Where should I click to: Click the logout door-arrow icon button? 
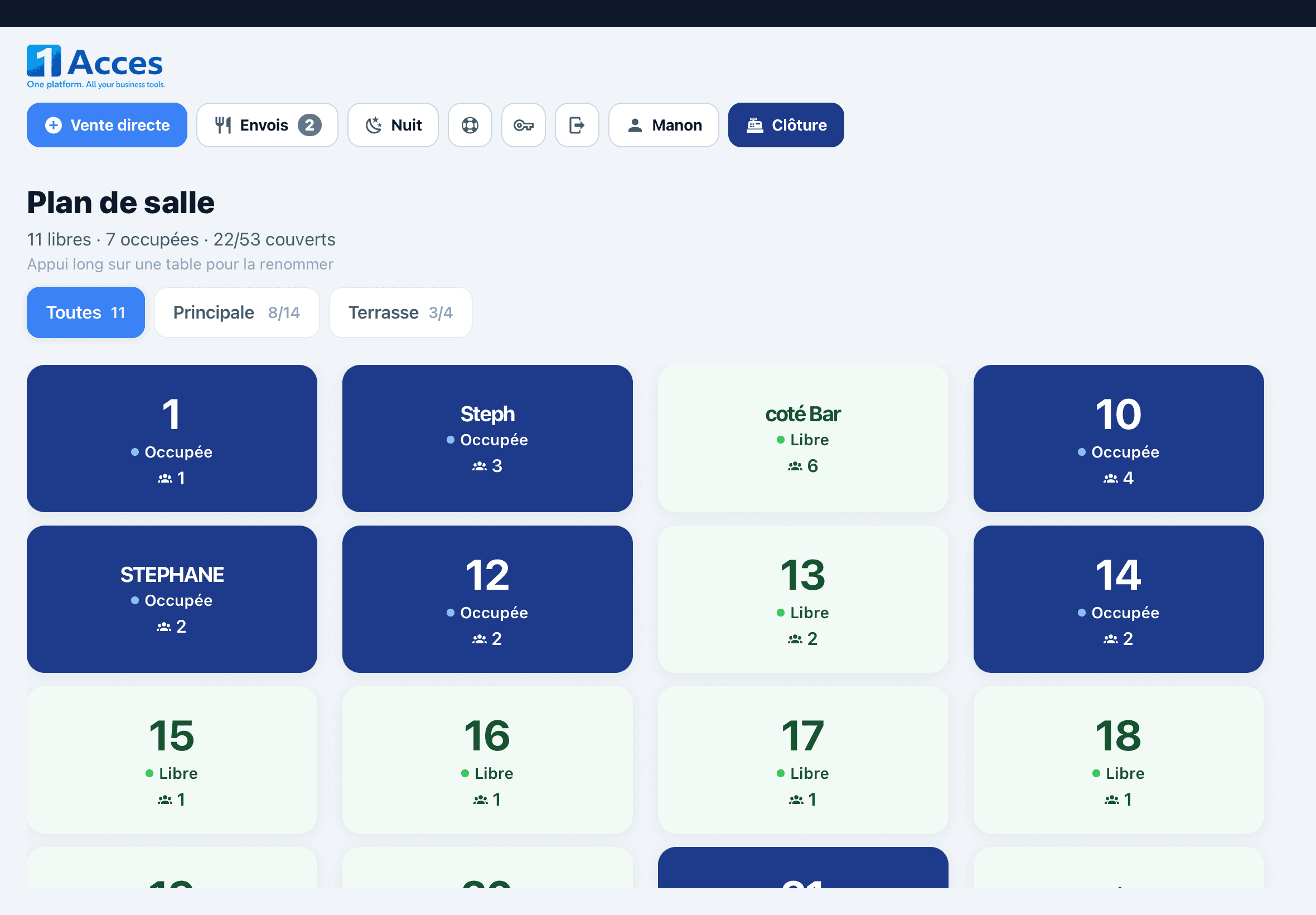point(577,125)
